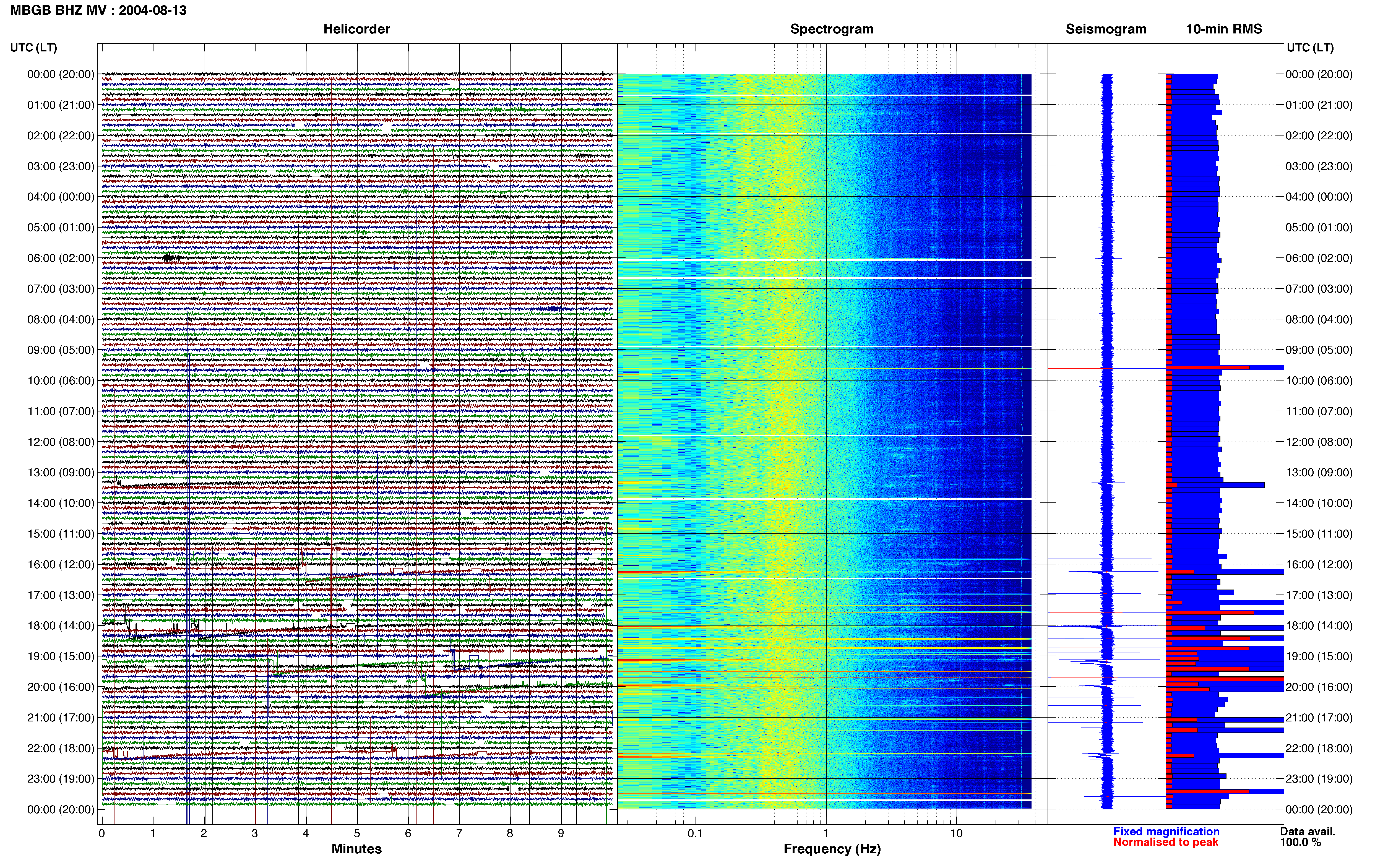Screen dimensions: 1388x868
Task: Click '22:00 (18:00)' on the left time axis
Action: tap(61, 749)
